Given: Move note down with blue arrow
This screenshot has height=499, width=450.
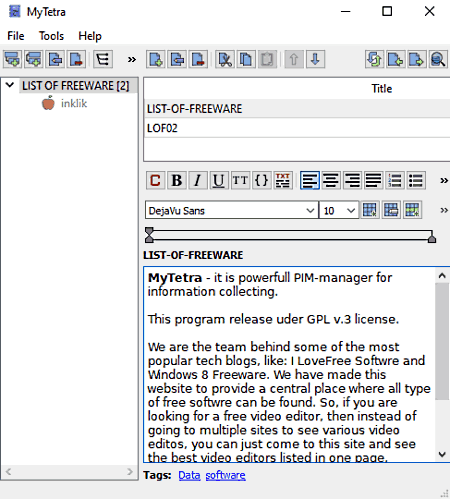Looking at the screenshot, I should point(315,60).
